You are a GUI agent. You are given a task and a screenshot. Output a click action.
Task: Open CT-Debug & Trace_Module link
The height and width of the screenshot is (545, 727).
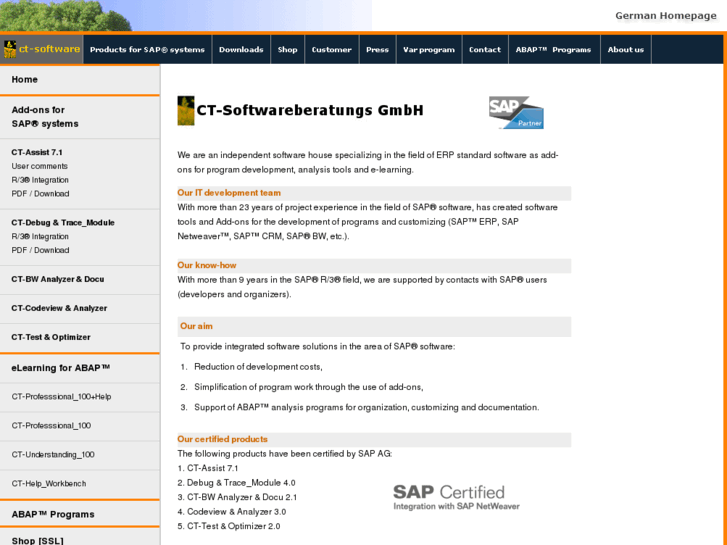pyautogui.click(x=63, y=223)
